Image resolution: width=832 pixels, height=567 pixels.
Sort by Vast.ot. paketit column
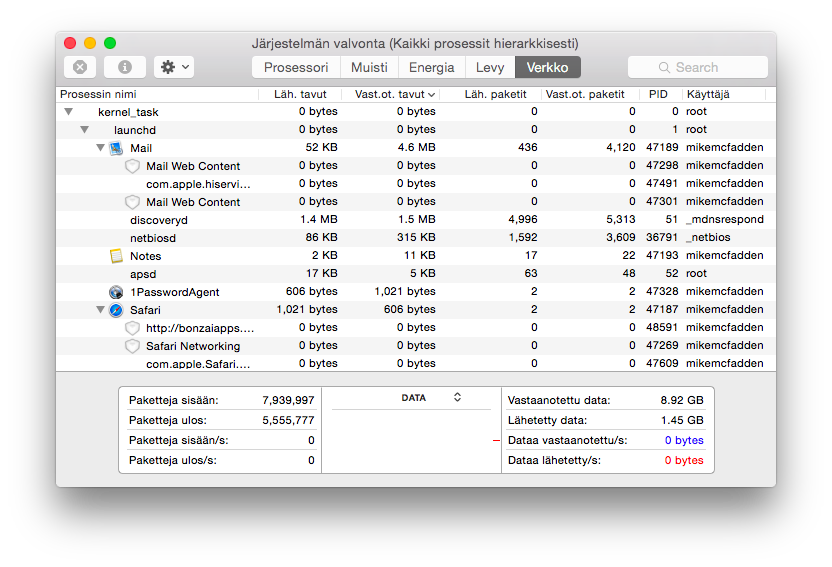coord(591,94)
